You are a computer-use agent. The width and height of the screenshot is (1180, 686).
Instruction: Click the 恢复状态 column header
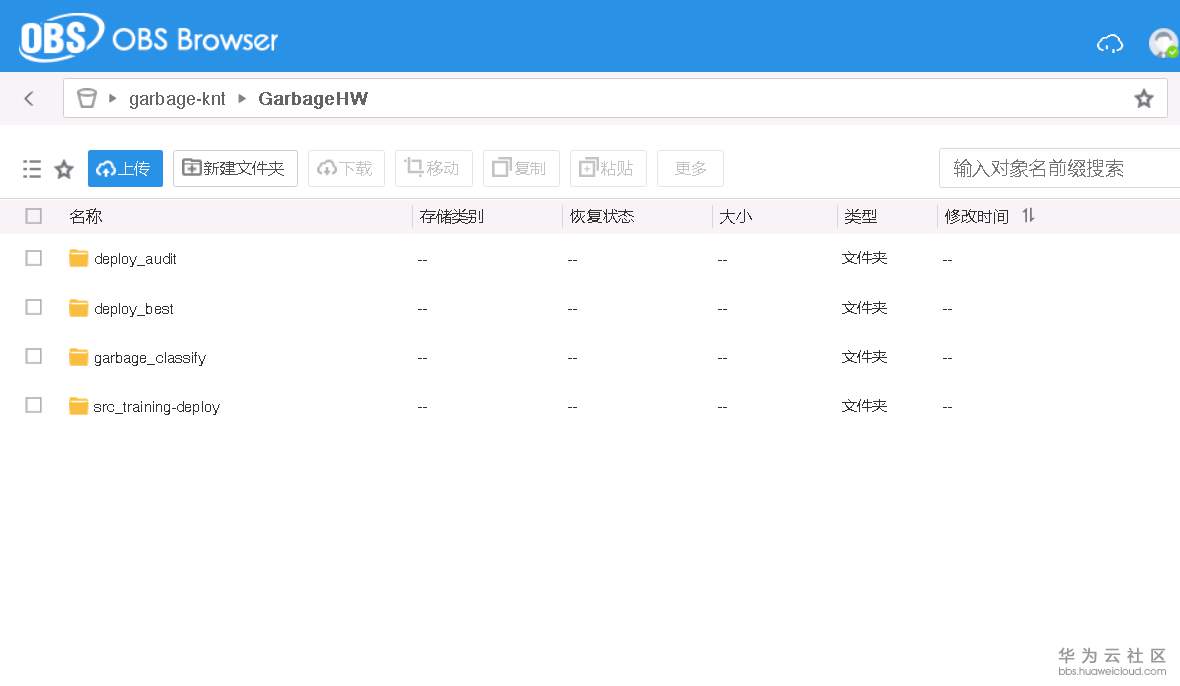602,217
